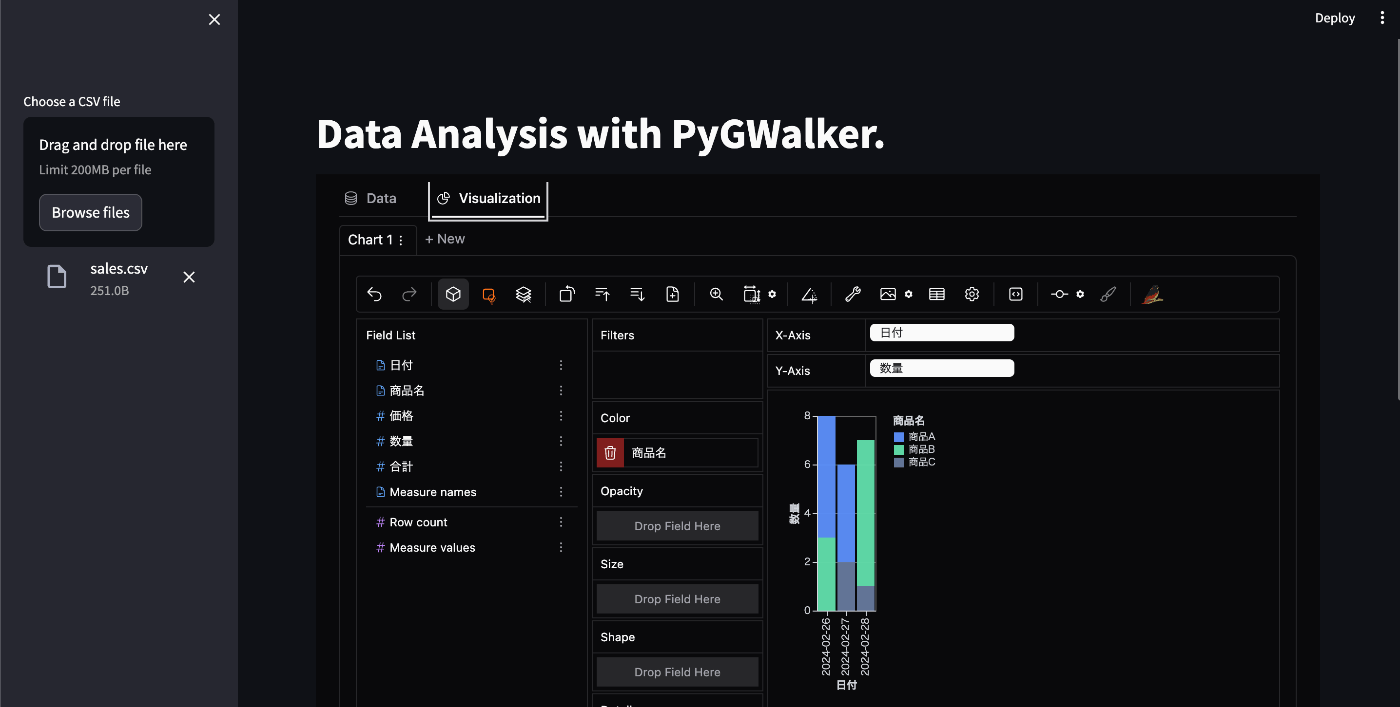
Task: Remove the uploaded sales.csv file
Action: [189, 277]
